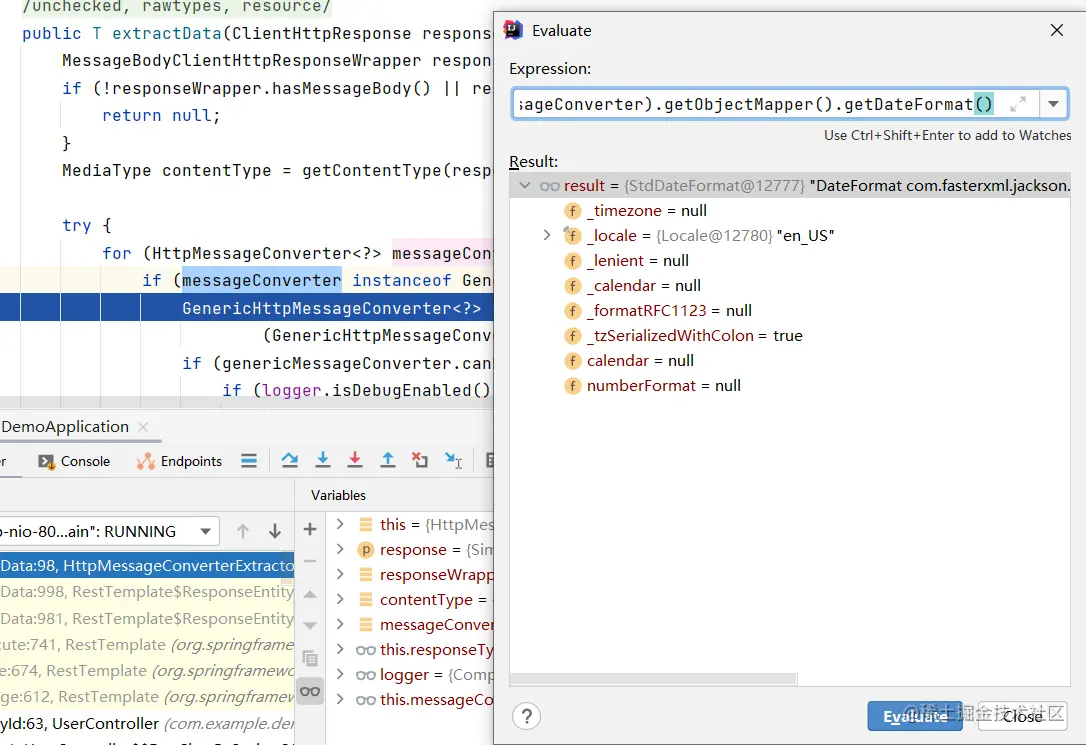This screenshot has width=1086, height=745.
Task: Close the DemoApplication debug tab
Action: 143,427
